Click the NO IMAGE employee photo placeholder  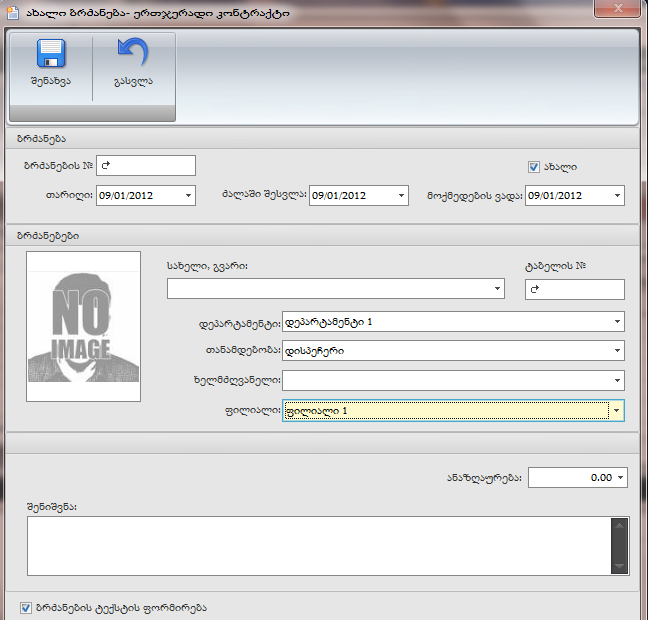point(83,326)
